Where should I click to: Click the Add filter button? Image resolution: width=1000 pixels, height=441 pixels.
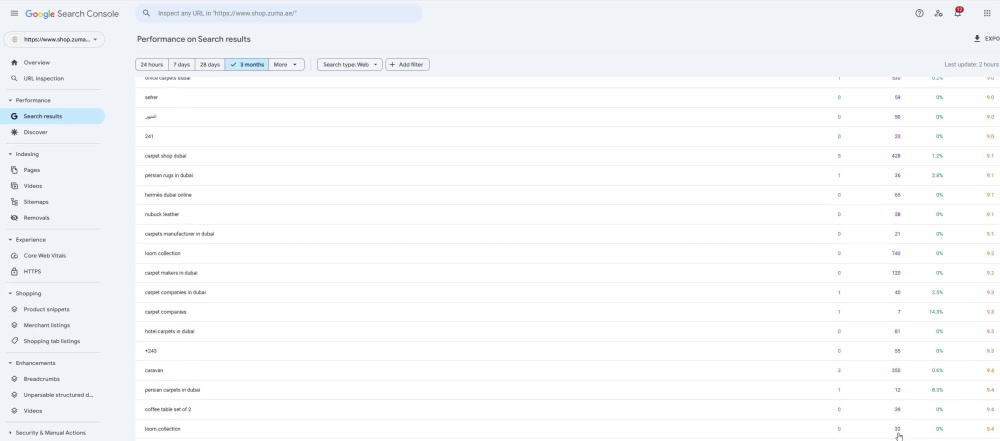click(x=408, y=64)
